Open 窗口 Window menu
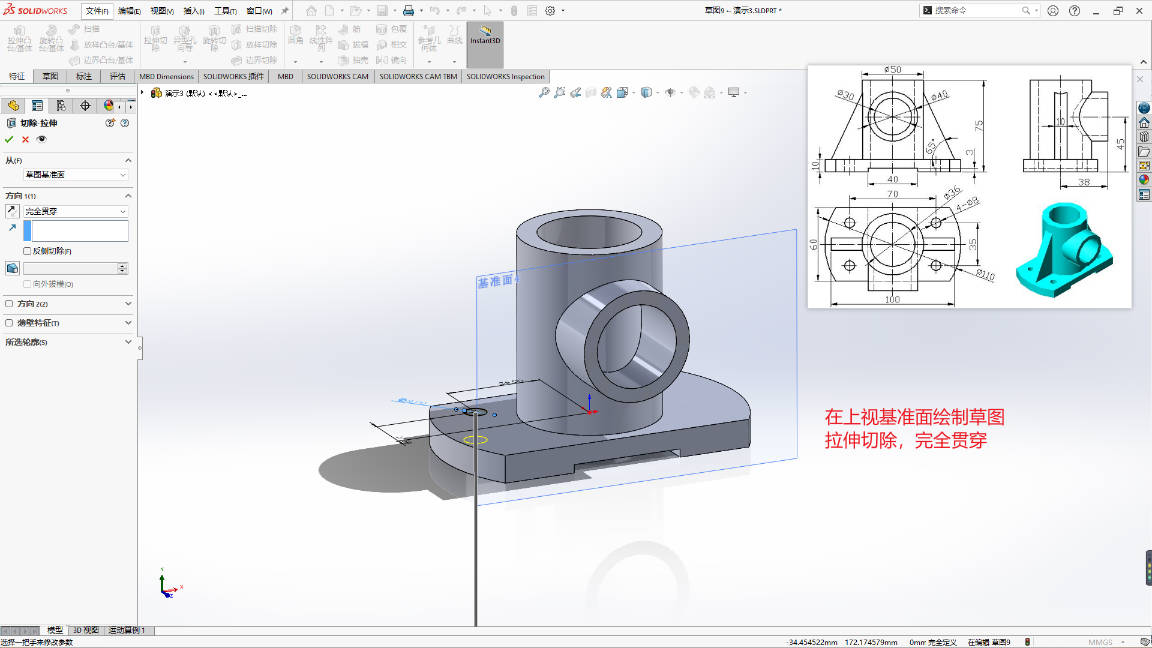Image resolution: width=1152 pixels, height=648 pixels. [x=259, y=10]
